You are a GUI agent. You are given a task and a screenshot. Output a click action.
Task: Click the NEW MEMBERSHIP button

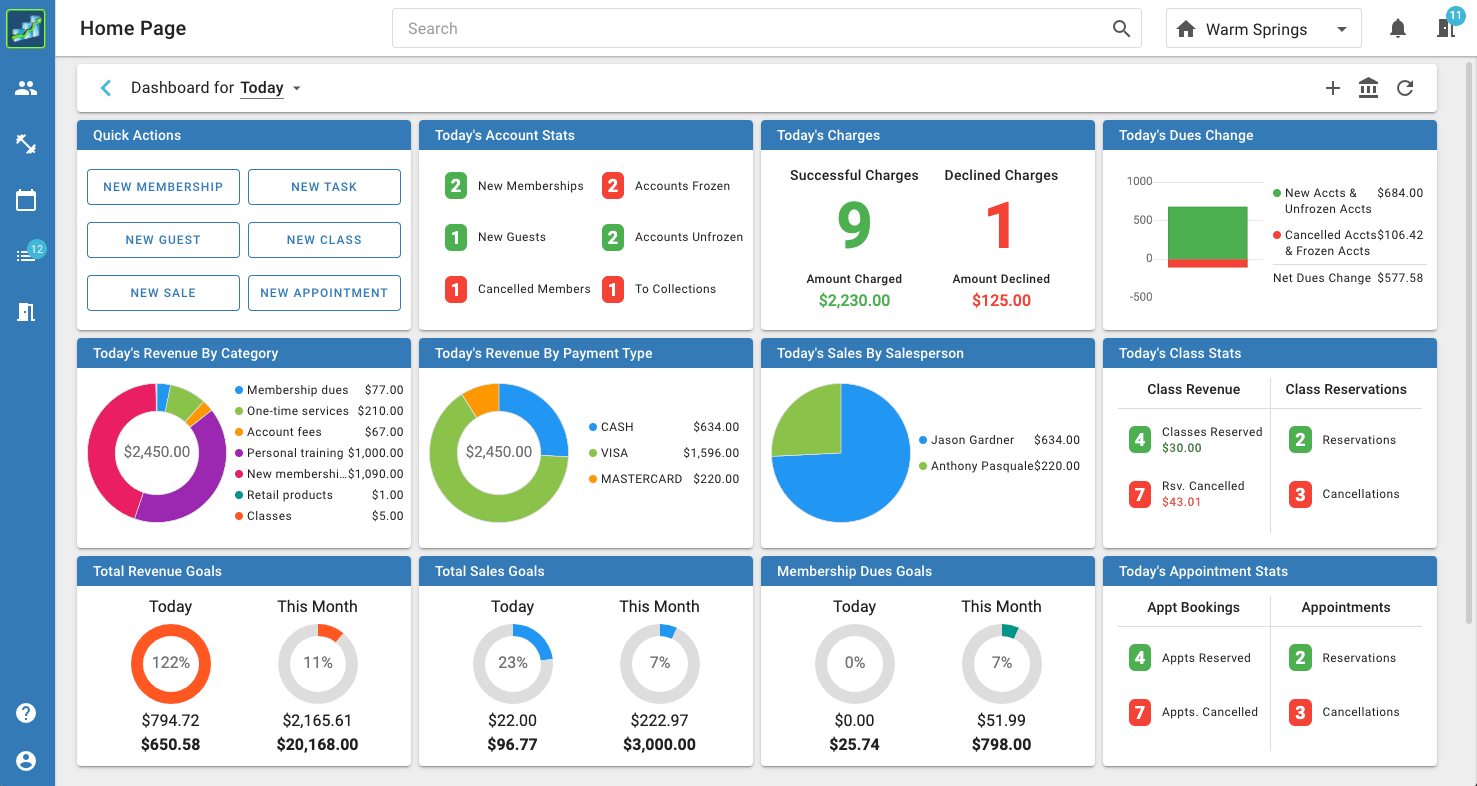tap(163, 187)
